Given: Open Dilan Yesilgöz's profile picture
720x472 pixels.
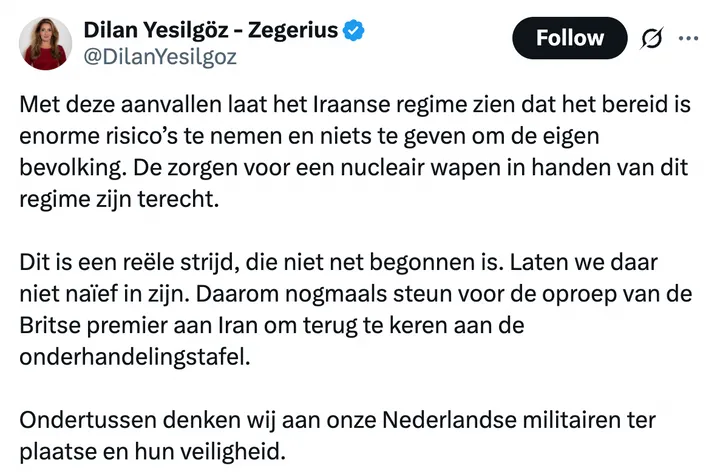Looking at the screenshot, I should 44,44.
